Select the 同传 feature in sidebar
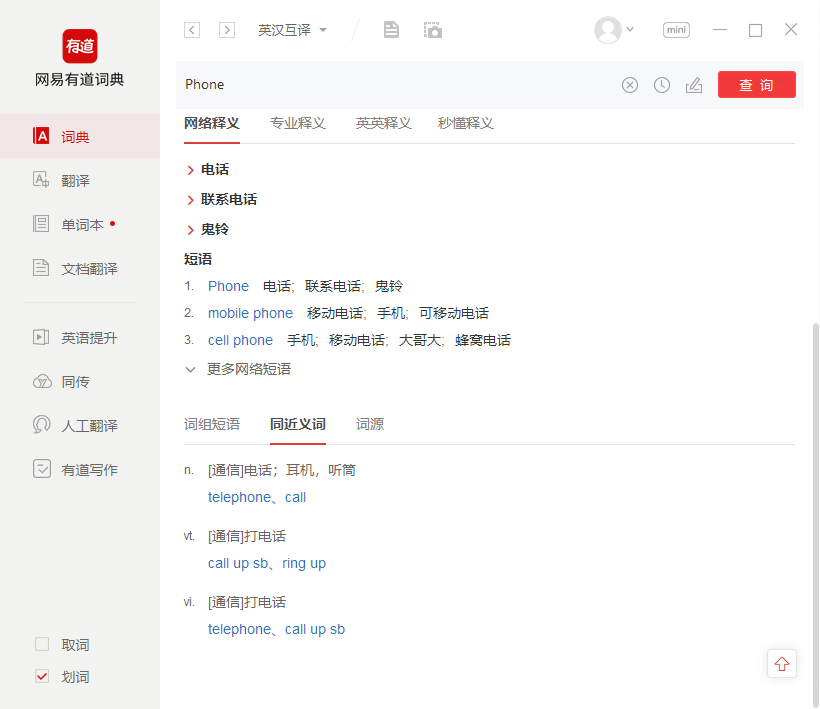This screenshot has height=709, width=820. click(x=72, y=381)
